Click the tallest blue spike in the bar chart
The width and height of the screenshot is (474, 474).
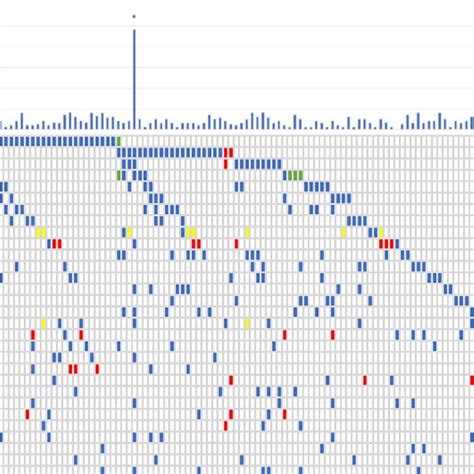coord(134,79)
